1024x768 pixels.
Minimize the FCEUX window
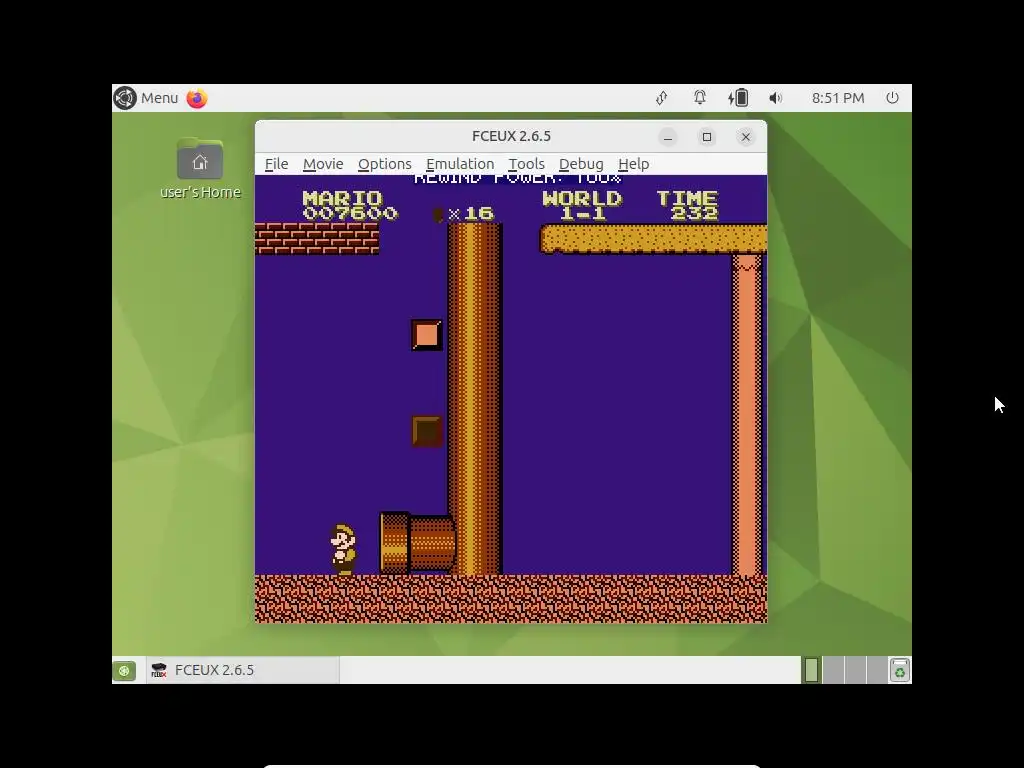click(667, 136)
